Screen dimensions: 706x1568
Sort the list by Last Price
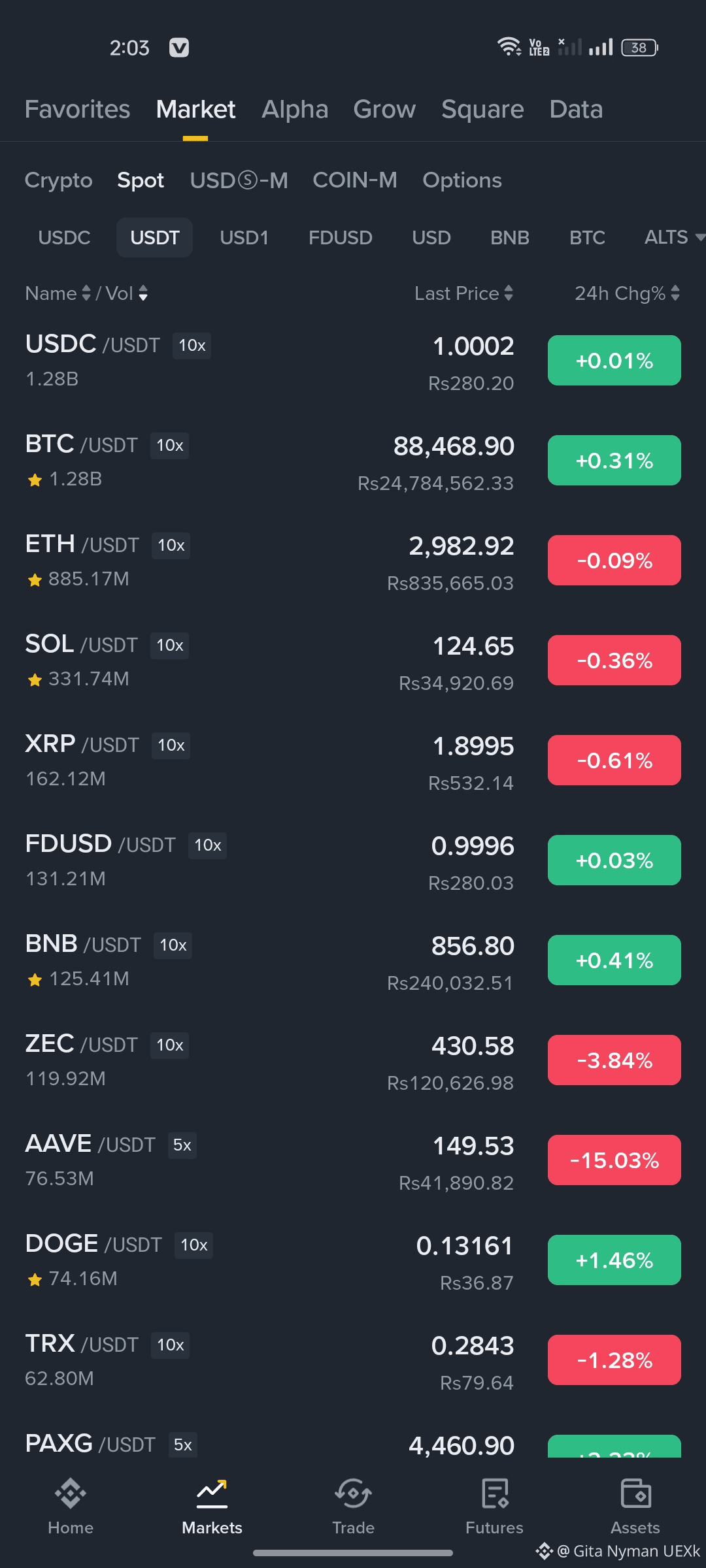tap(463, 293)
